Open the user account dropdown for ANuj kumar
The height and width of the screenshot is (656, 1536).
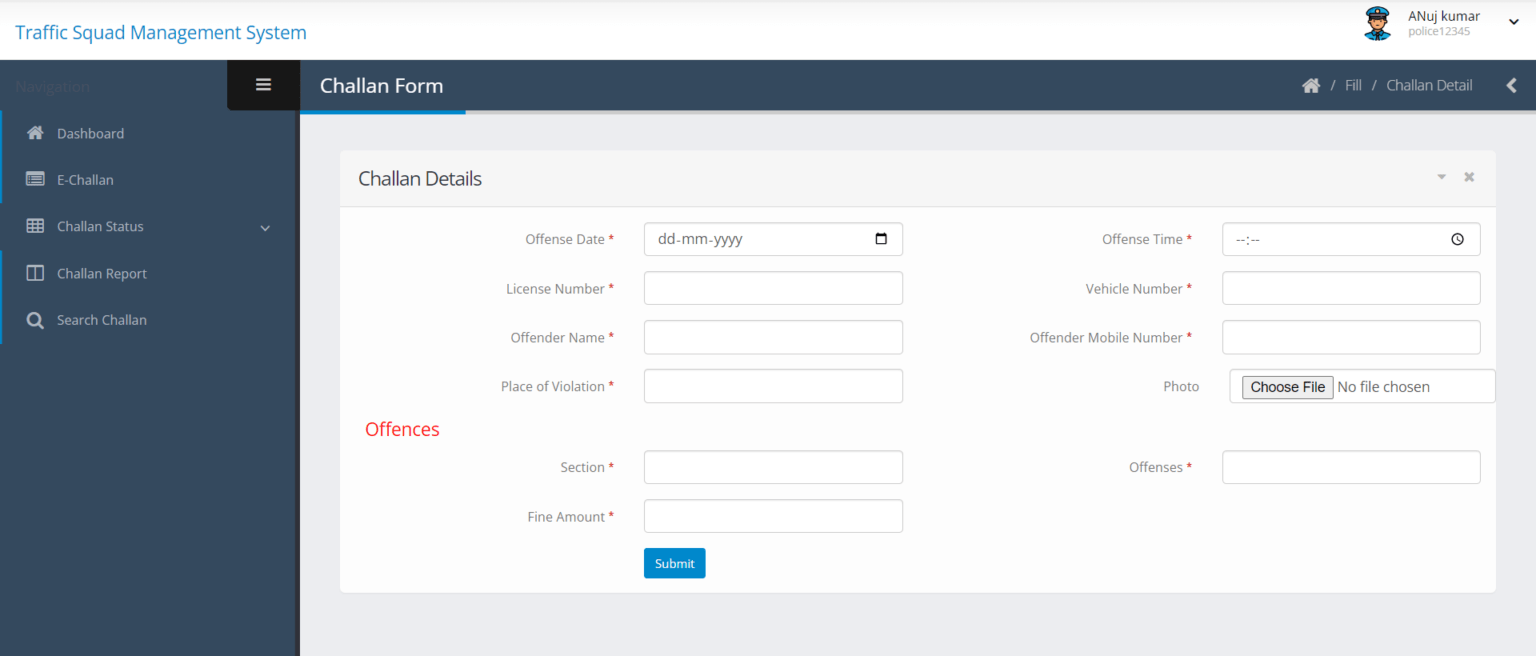coord(1512,20)
